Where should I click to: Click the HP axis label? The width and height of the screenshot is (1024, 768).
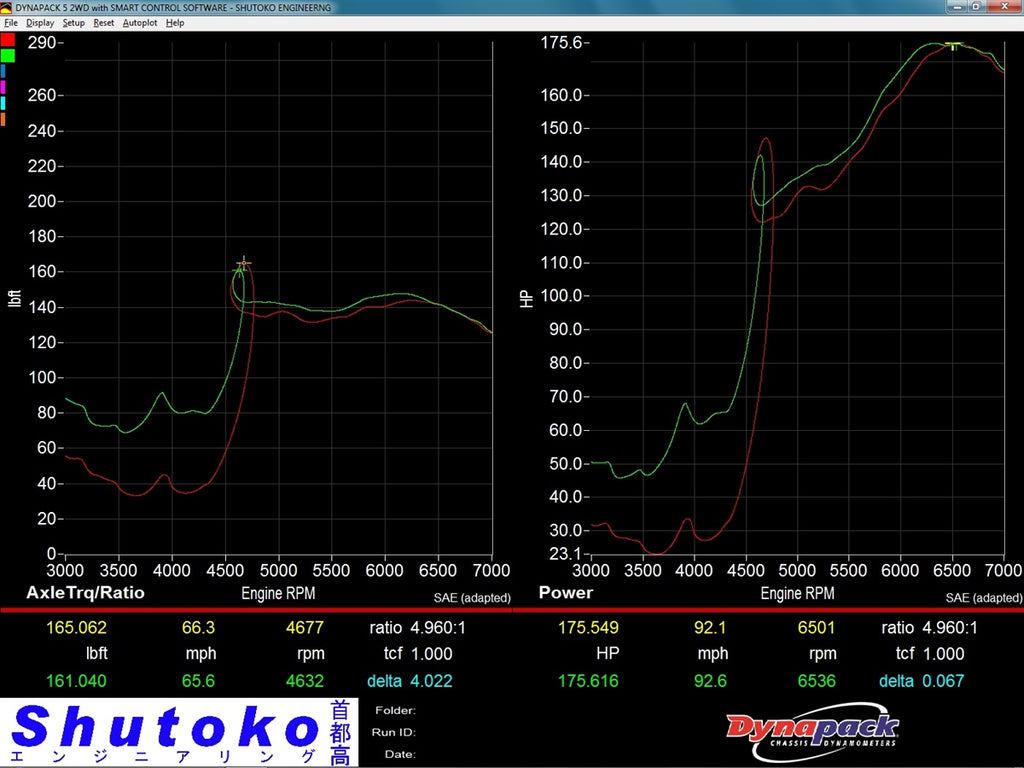pos(526,298)
